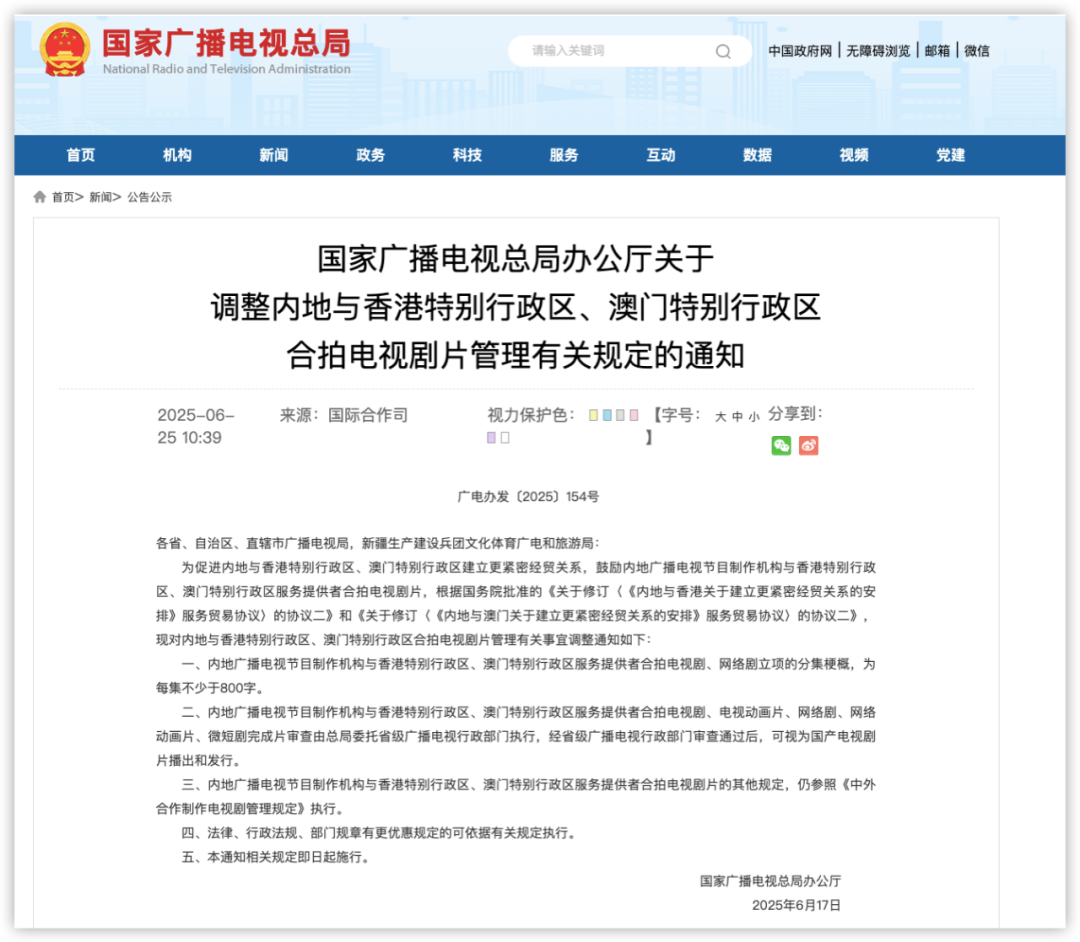1080x942 pixels.
Task: Go to the 首页 nav tab
Action: coord(81,155)
